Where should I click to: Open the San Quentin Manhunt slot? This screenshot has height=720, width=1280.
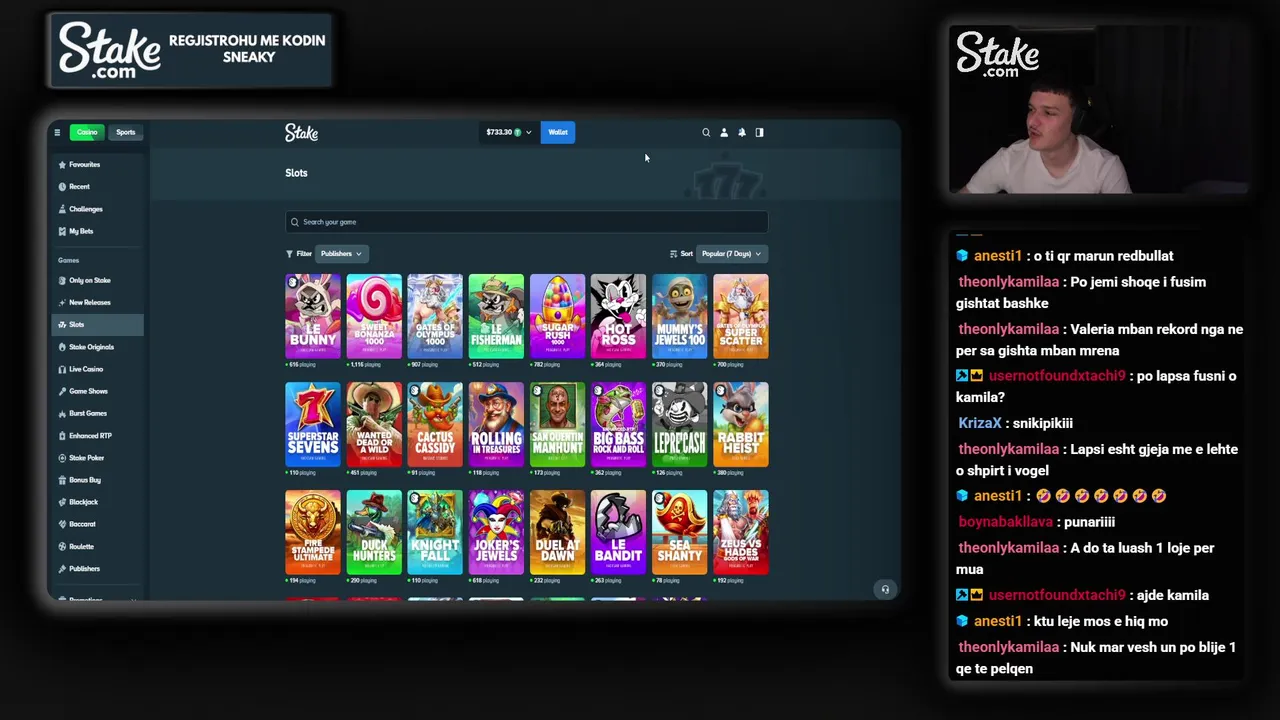[x=557, y=424]
